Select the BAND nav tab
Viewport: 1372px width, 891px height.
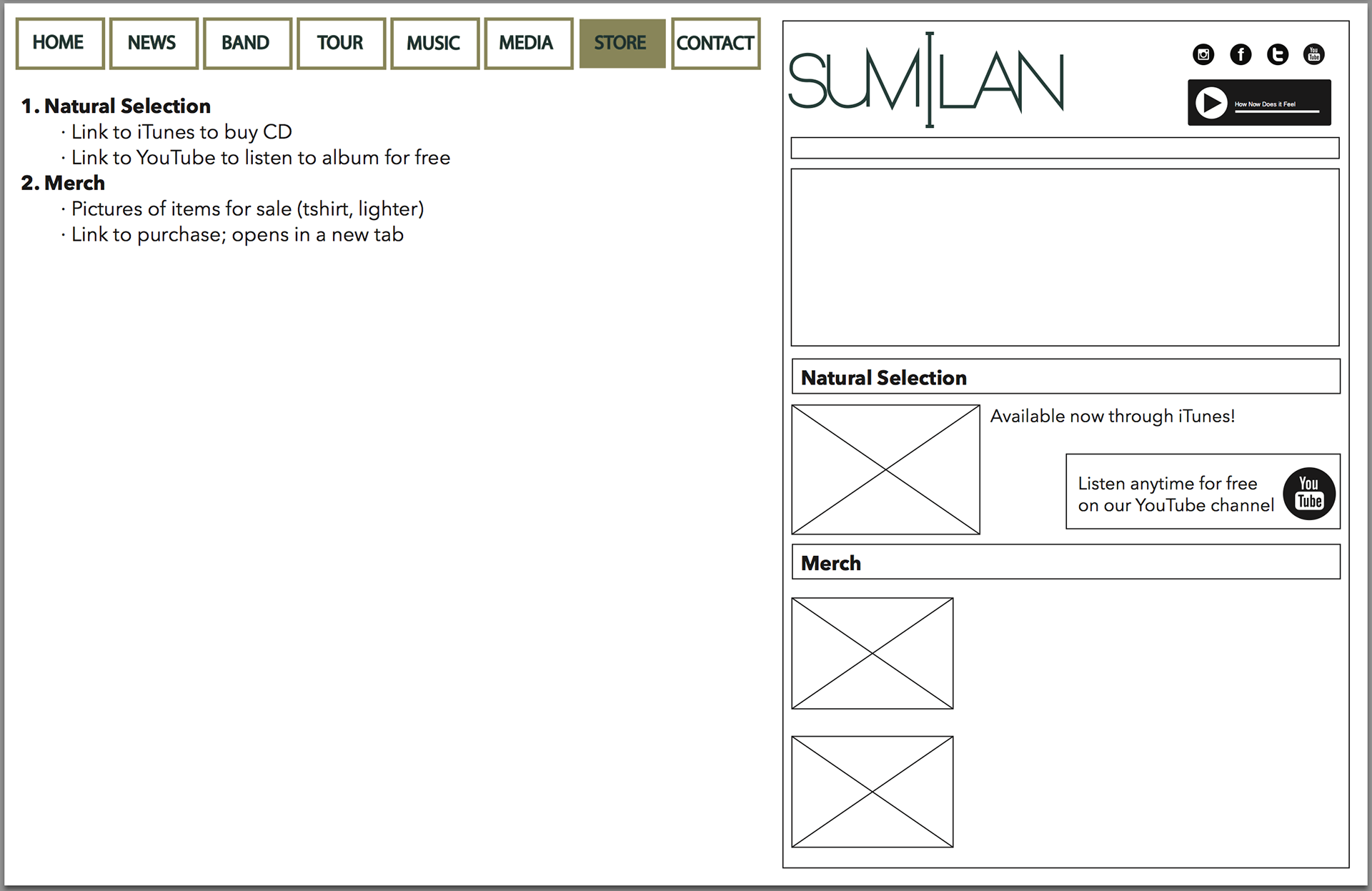[247, 44]
